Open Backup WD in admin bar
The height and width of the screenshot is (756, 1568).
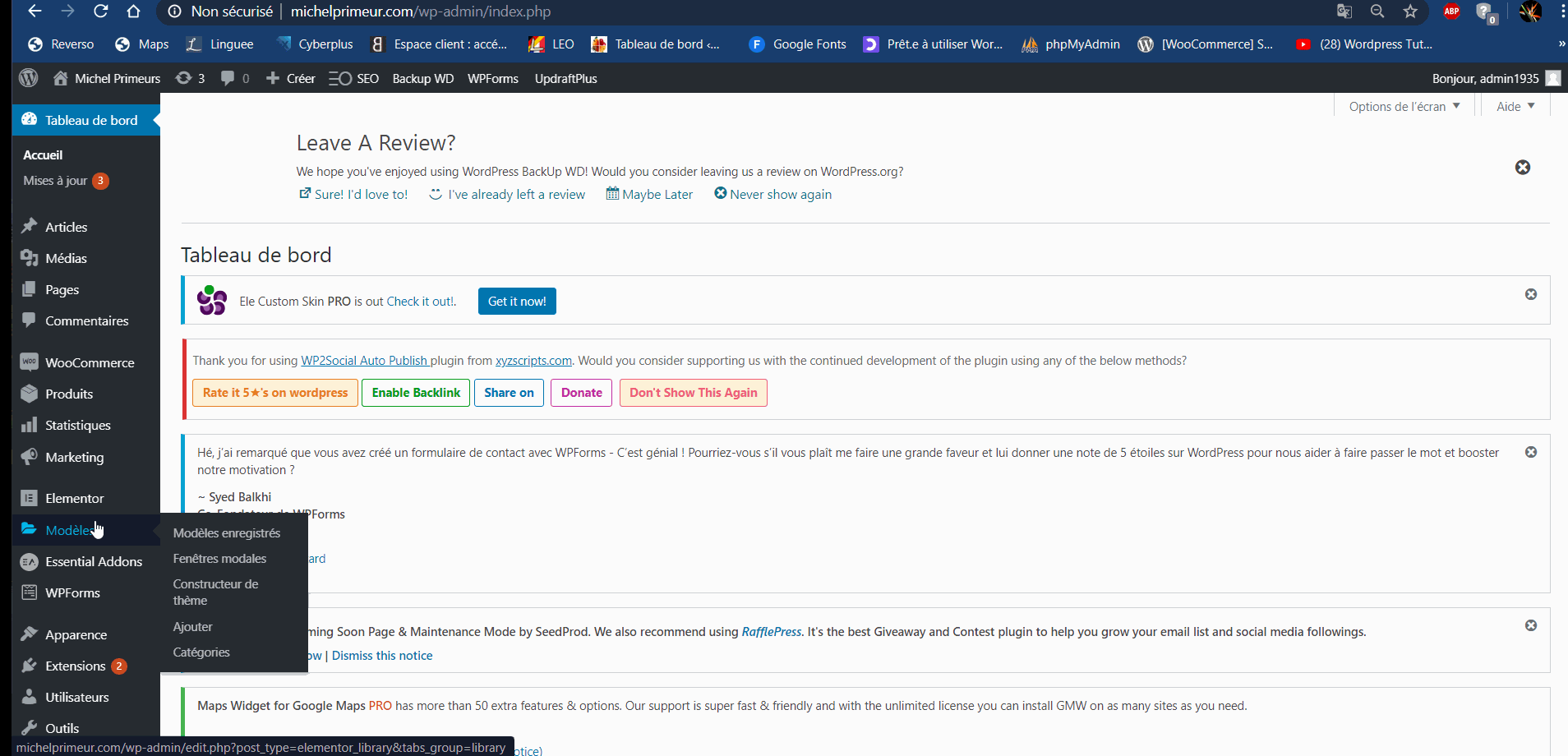[423, 78]
